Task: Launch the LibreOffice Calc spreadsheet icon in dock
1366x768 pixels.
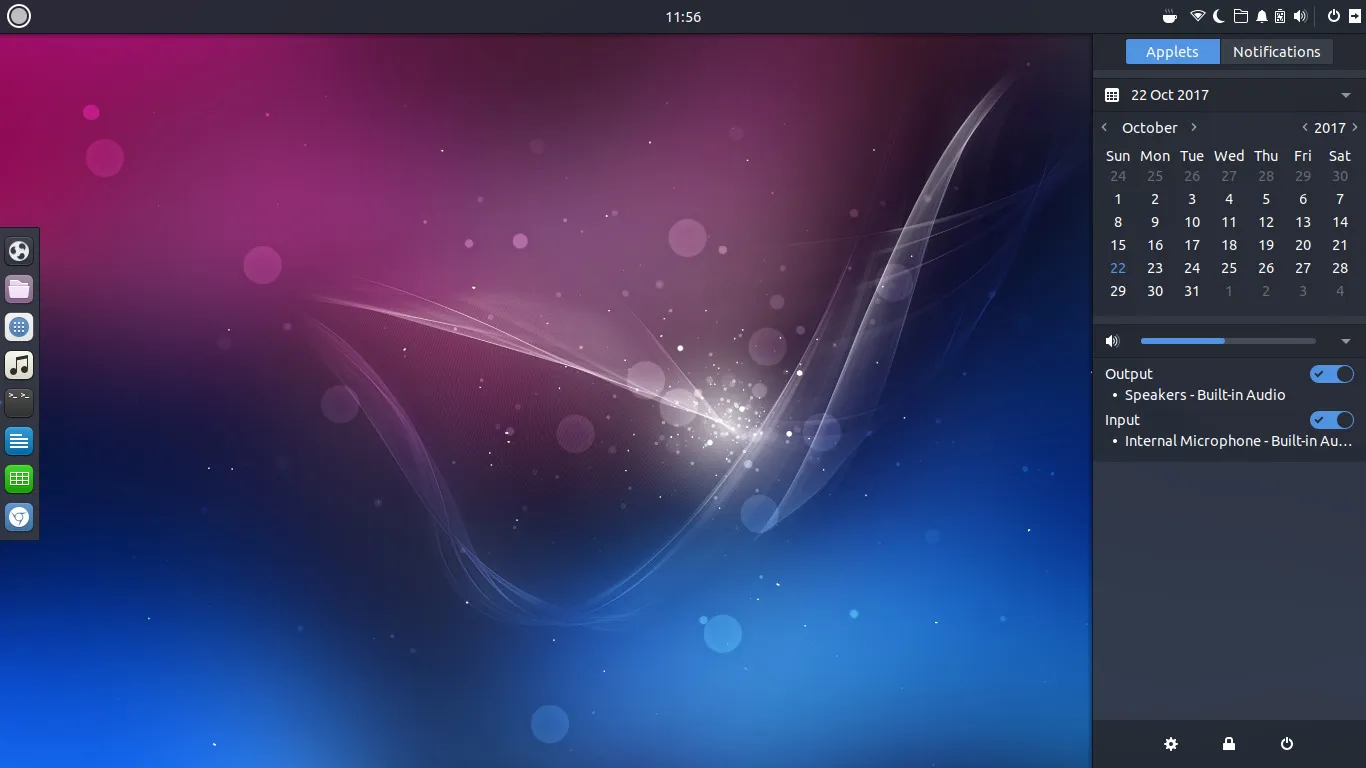Action: point(19,479)
